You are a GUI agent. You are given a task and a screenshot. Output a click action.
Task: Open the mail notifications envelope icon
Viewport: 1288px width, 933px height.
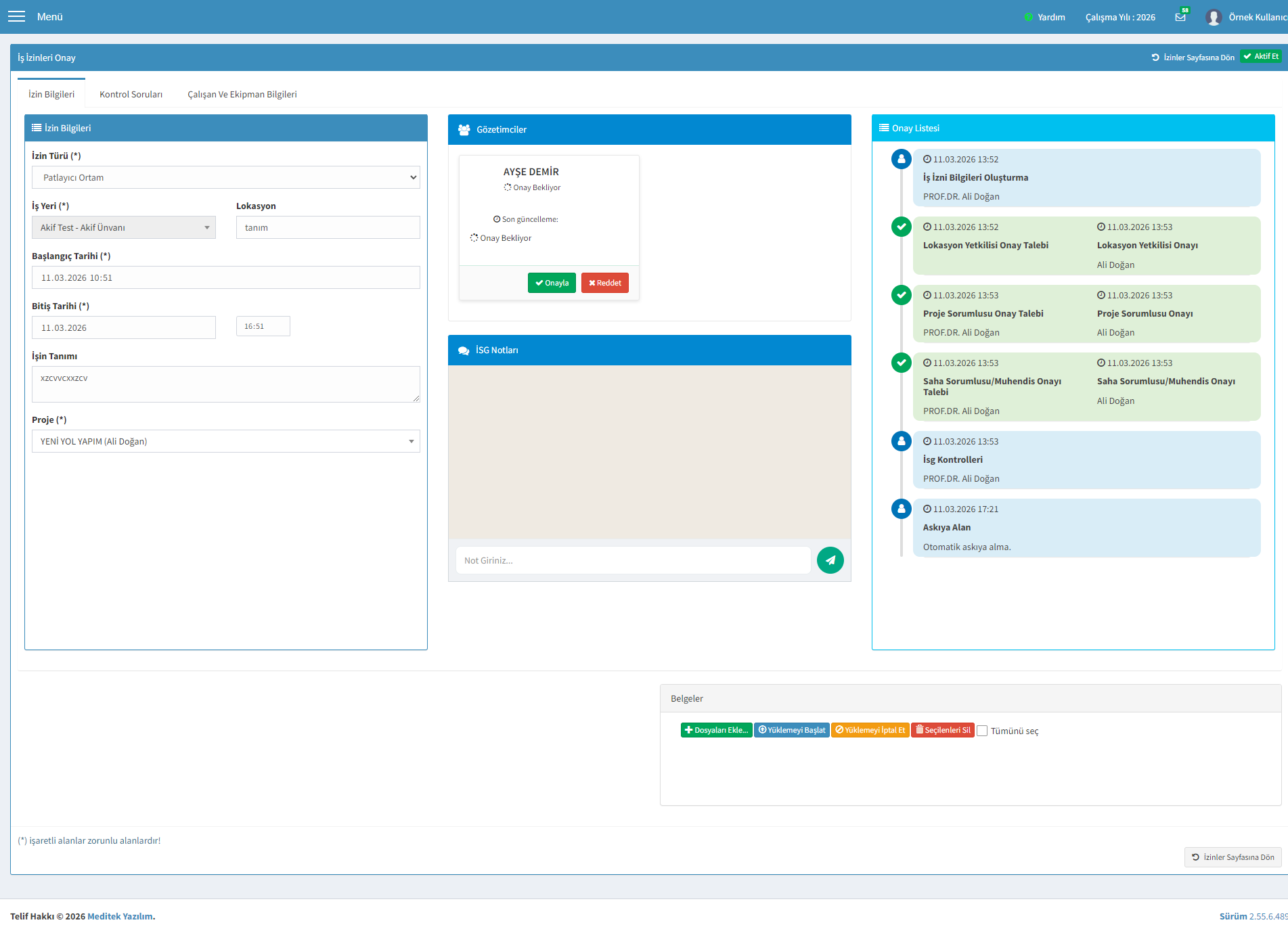1180,17
